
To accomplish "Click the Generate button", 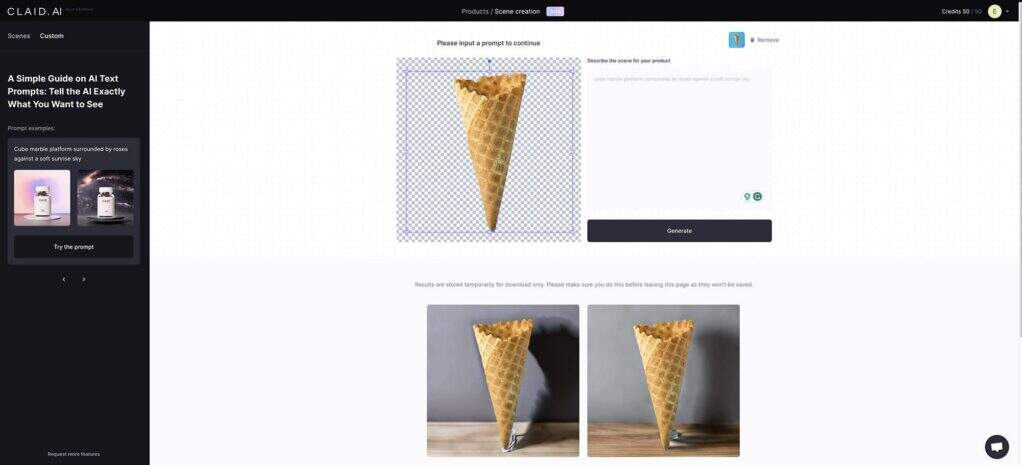I will point(679,231).
